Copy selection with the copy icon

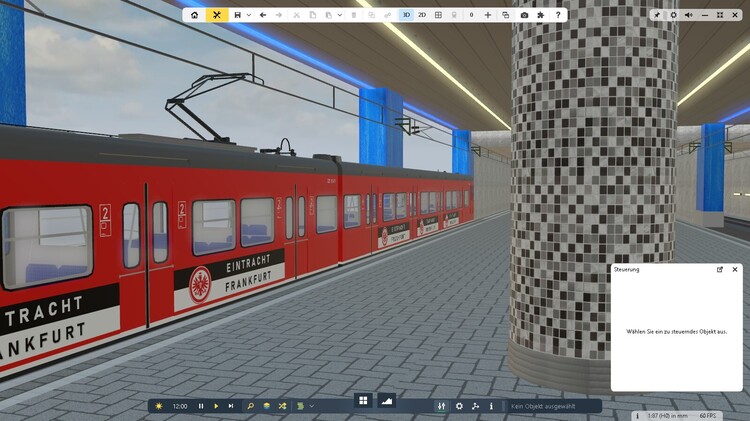(313, 15)
